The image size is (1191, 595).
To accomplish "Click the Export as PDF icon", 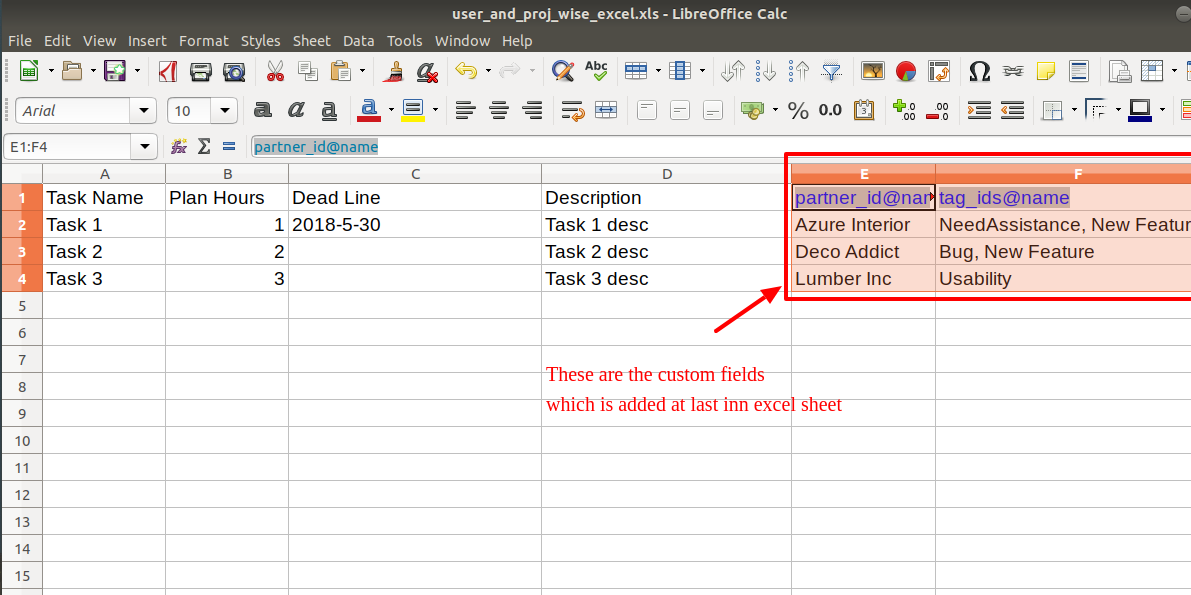I will [168, 71].
